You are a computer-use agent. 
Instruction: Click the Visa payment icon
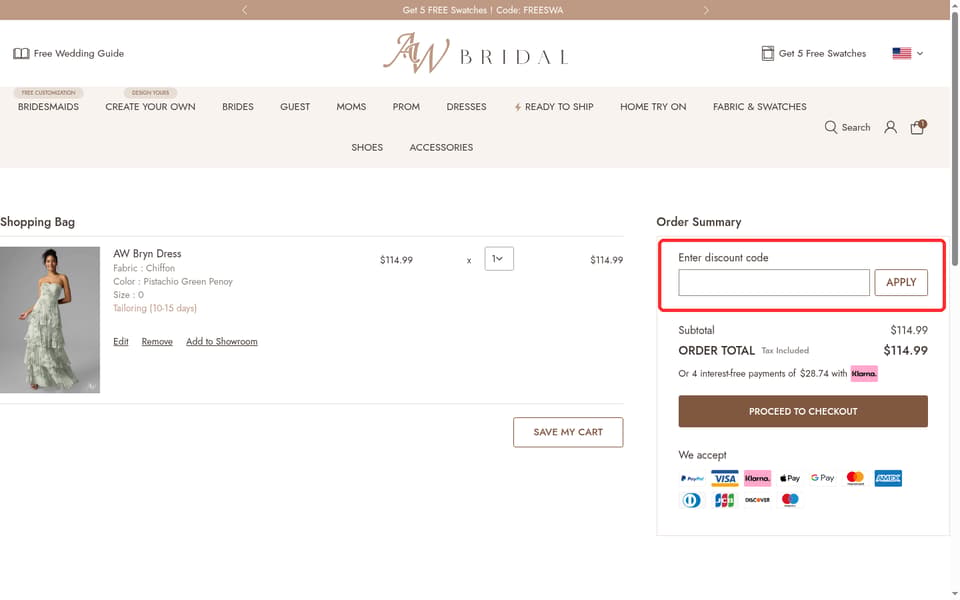coord(725,478)
